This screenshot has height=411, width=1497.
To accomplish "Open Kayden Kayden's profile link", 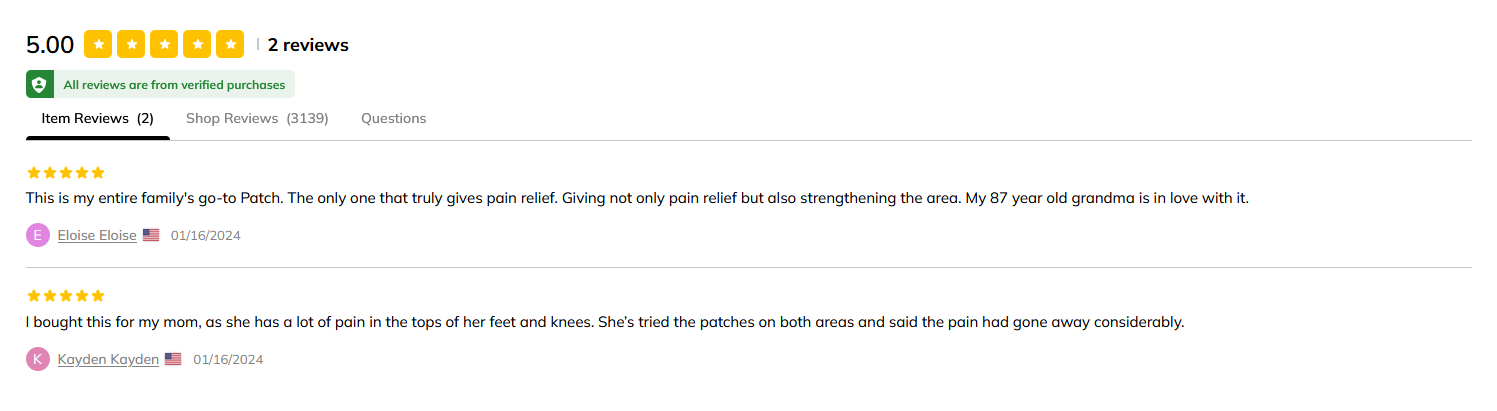I will (x=108, y=359).
